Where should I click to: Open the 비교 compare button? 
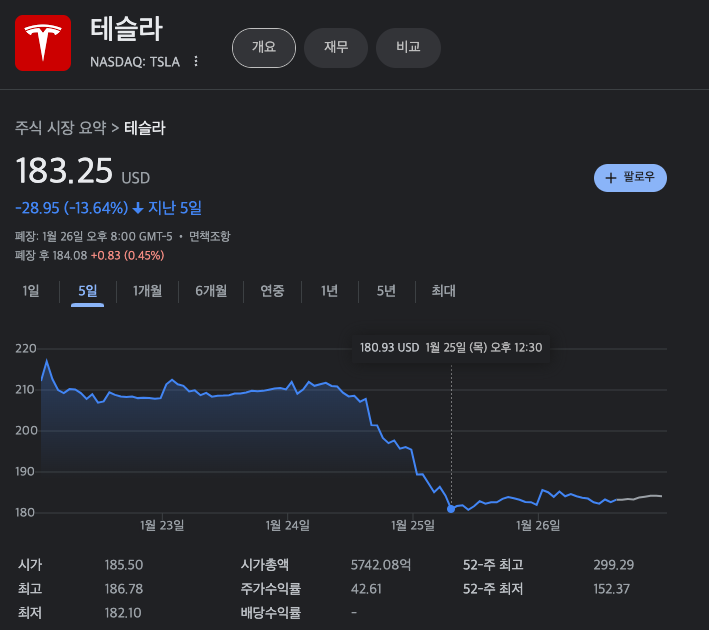408,47
